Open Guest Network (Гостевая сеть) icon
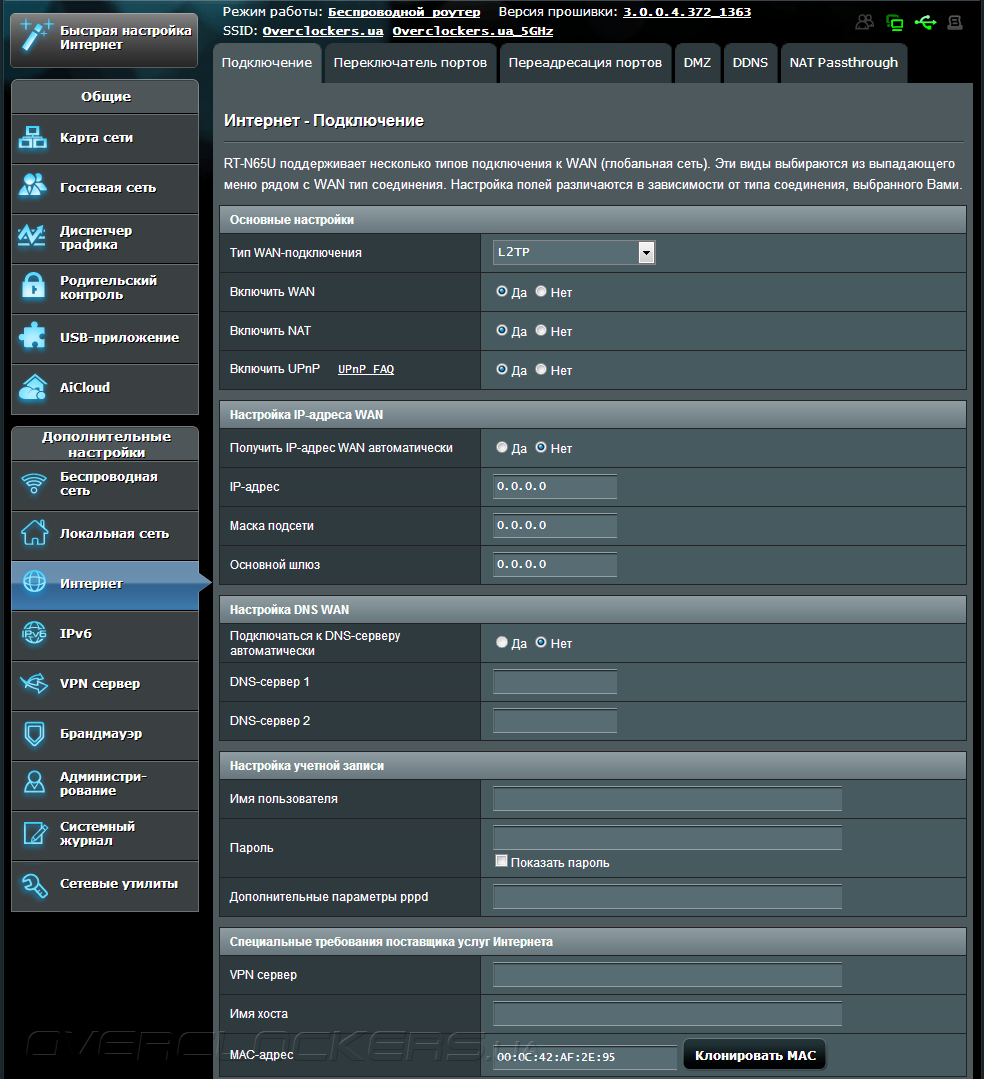The width and height of the screenshot is (984, 1079). (34, 187)
